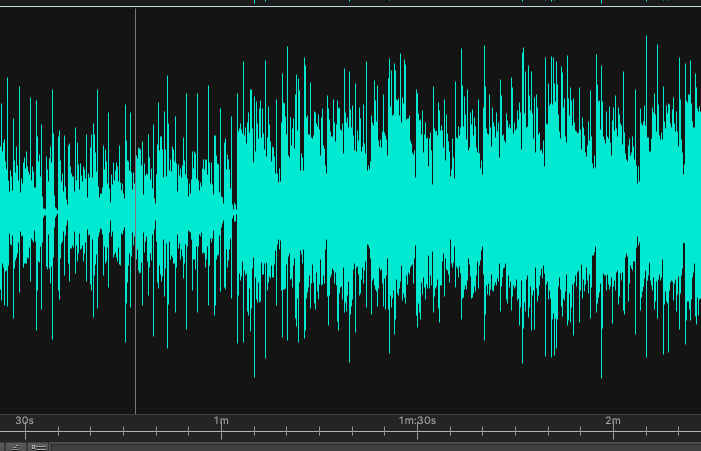This screenshot has height=451, width=701.
Task: Click the vertical playhead line in the waveform
Action: [135, 211]
